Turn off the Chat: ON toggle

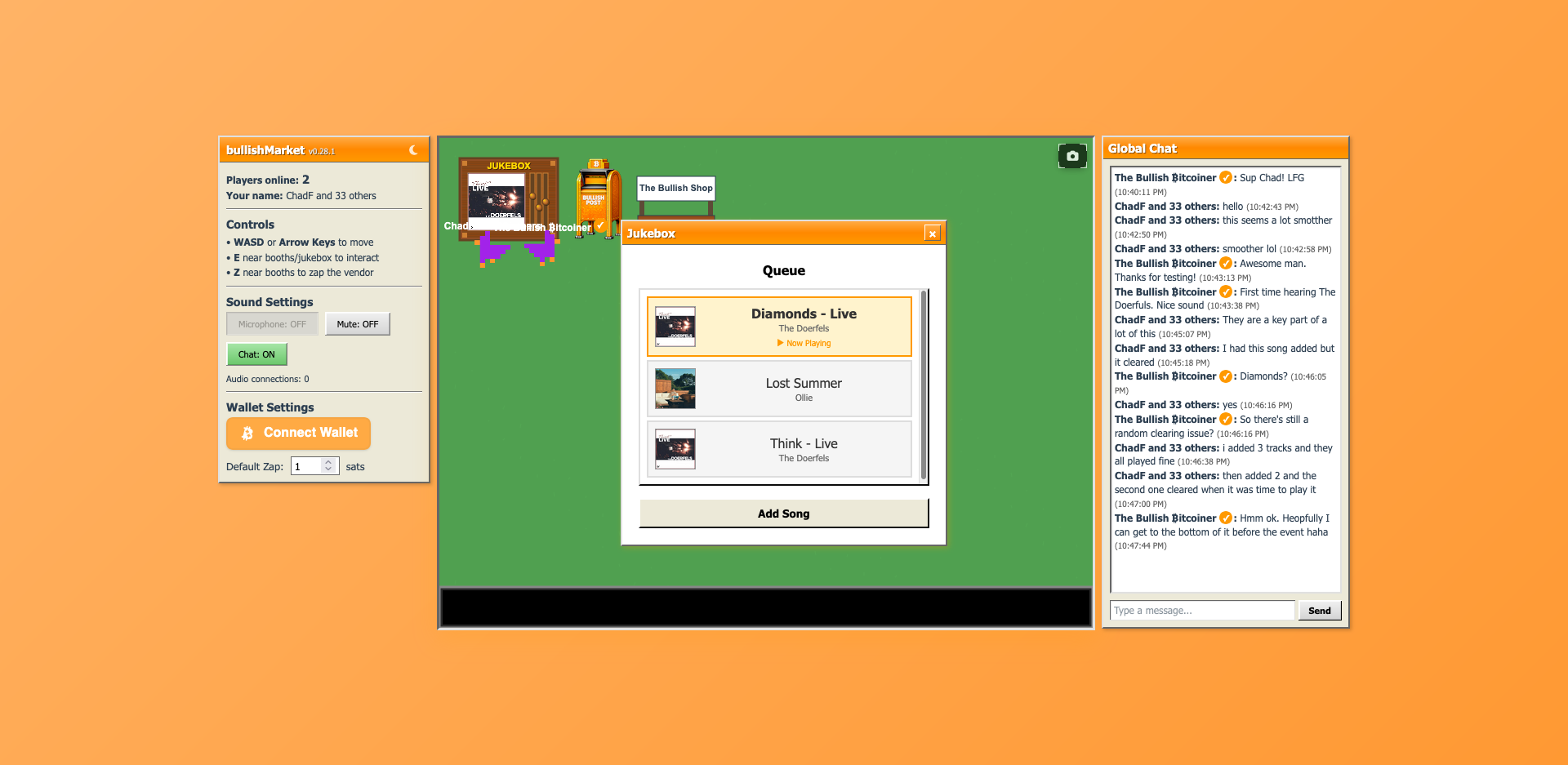256,354
